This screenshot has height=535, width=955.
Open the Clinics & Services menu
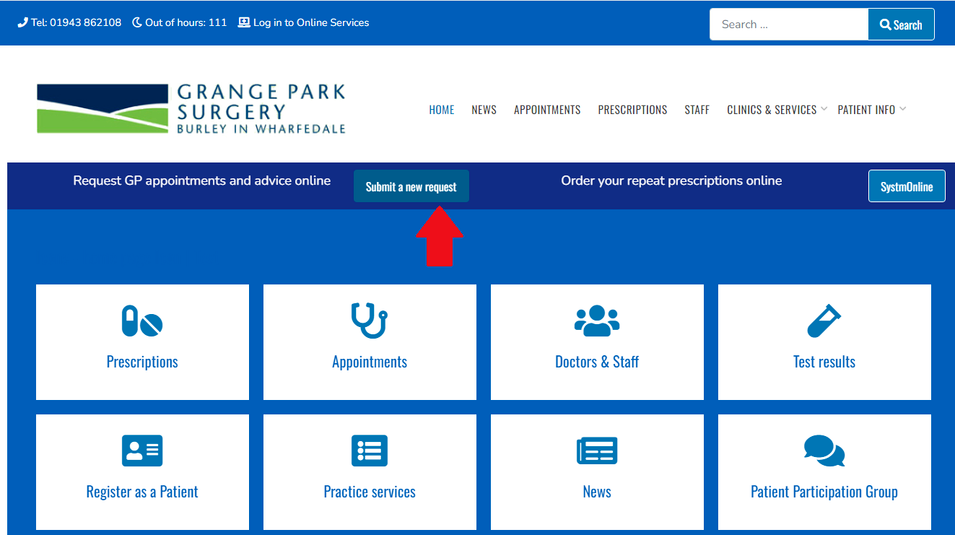point(772,110)
